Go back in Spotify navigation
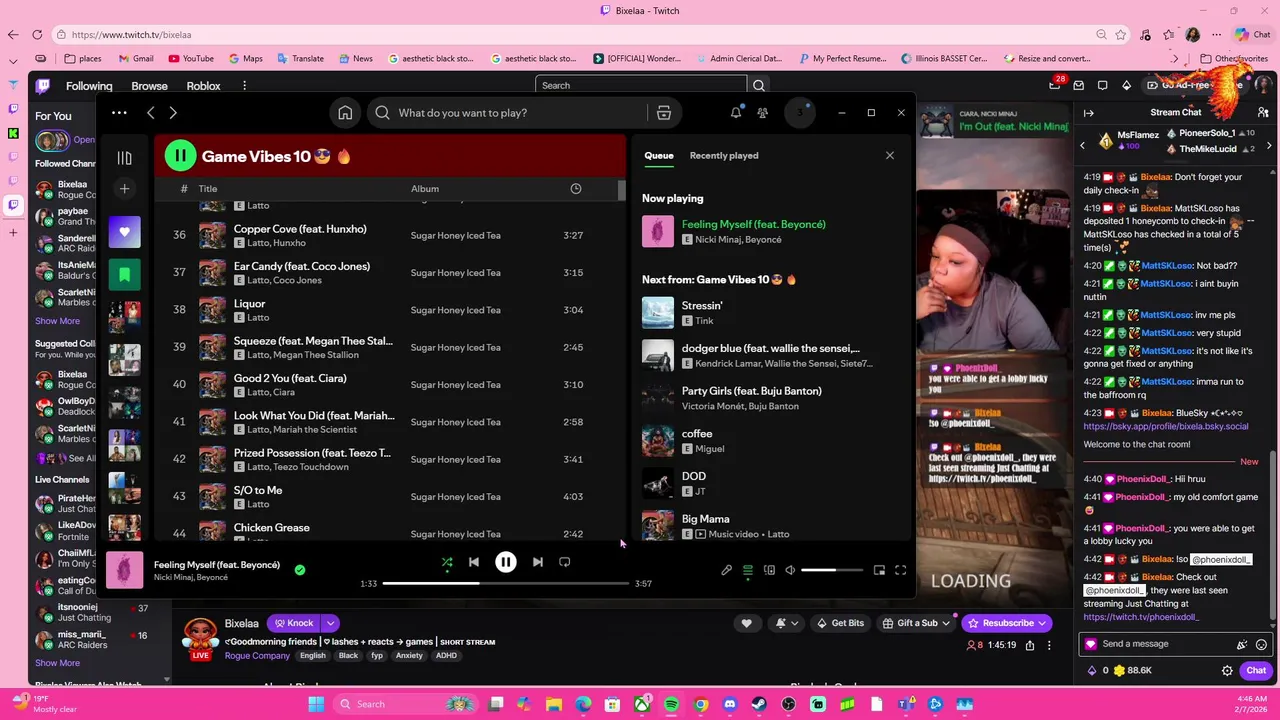This screenshot has width=1280, height=720. point(151,113)
